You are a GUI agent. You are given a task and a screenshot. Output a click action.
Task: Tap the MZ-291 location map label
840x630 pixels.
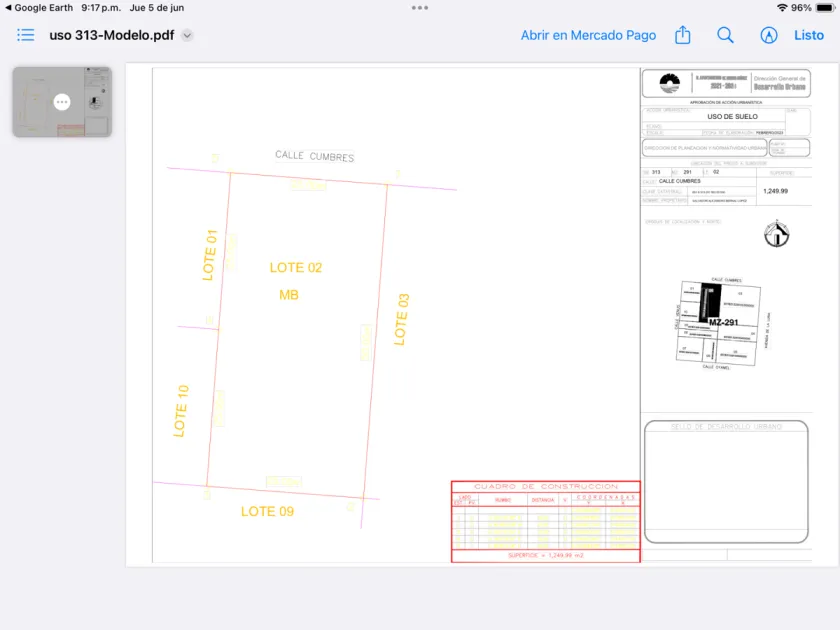(x=723, y=322)
